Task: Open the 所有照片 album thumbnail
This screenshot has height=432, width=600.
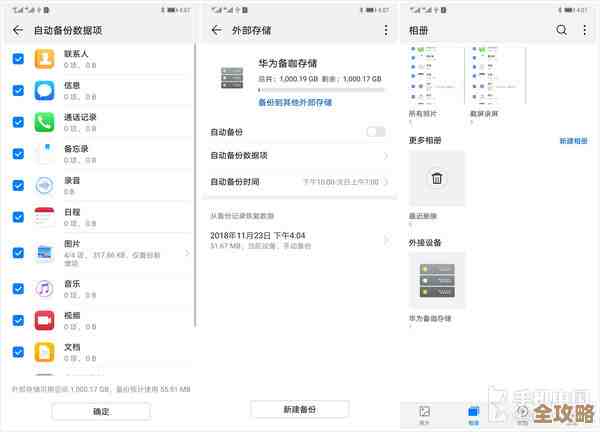Action: [x=437, y=75]
